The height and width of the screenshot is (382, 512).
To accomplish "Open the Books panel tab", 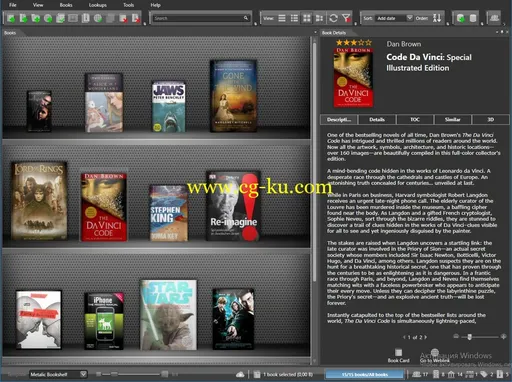I will pos(10,33).
